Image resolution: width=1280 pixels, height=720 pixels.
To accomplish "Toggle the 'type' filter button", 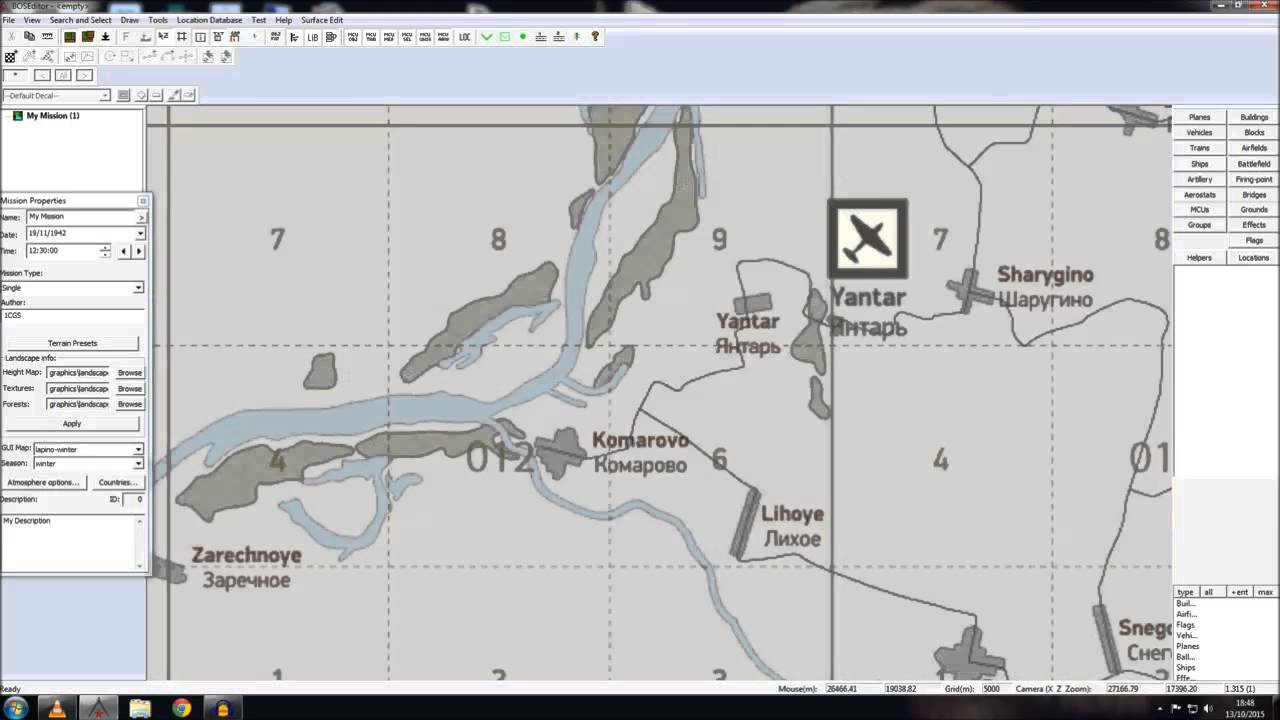I will click(1186, 592).
